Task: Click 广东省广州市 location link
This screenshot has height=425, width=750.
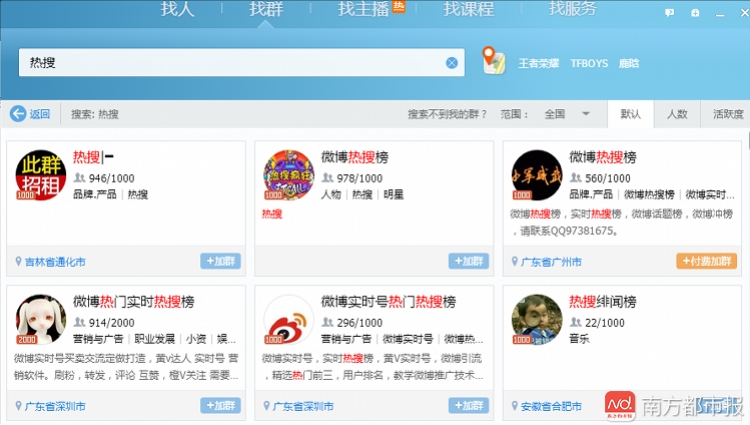Action: coord(551,262)
